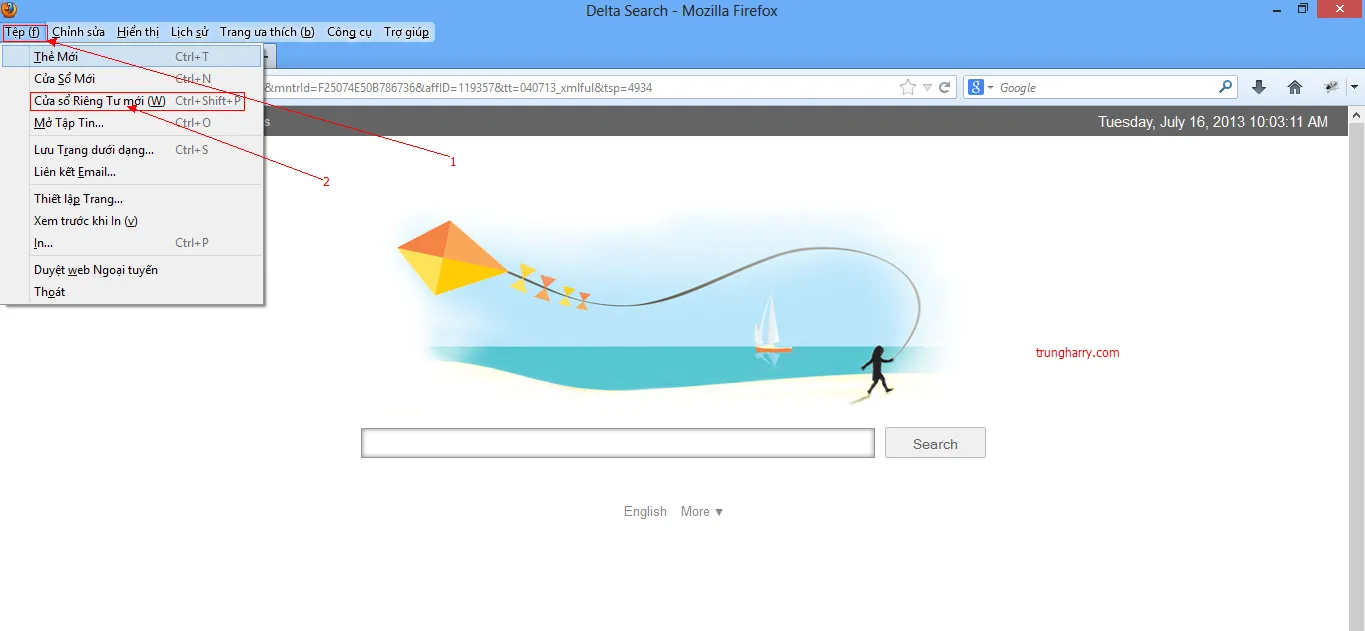This screenshot has height=631, width=1365.
Task: Open the Downloads arrow icon
Action: click(1259, 88)
